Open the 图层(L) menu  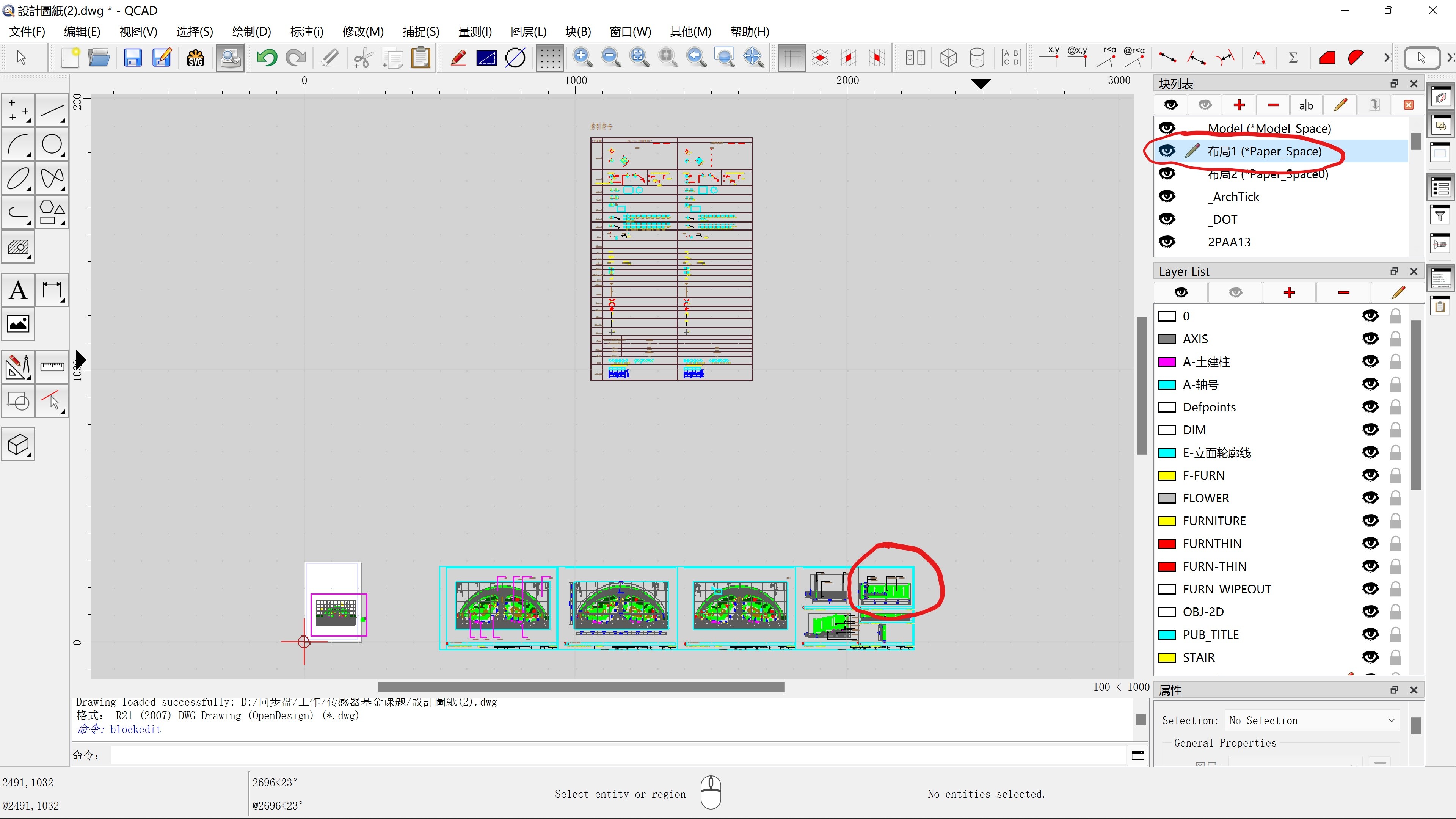pos(528,31)
